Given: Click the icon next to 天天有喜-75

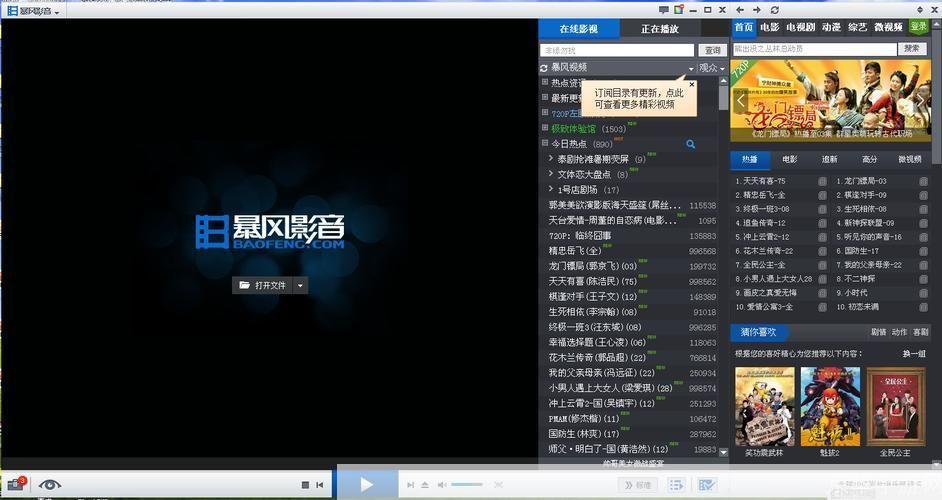Looking at the screenshot, I should pos(822,181).
